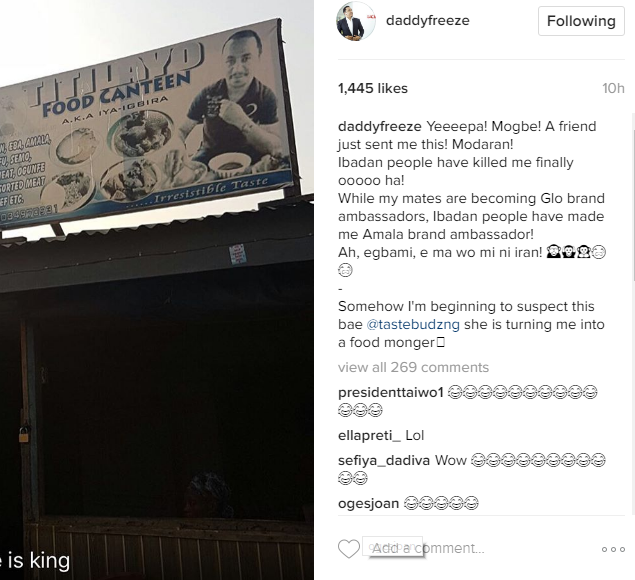Open daddyfreeze username in post header
The width and height of the screenshot is (635, 580).
pos(428,20)
